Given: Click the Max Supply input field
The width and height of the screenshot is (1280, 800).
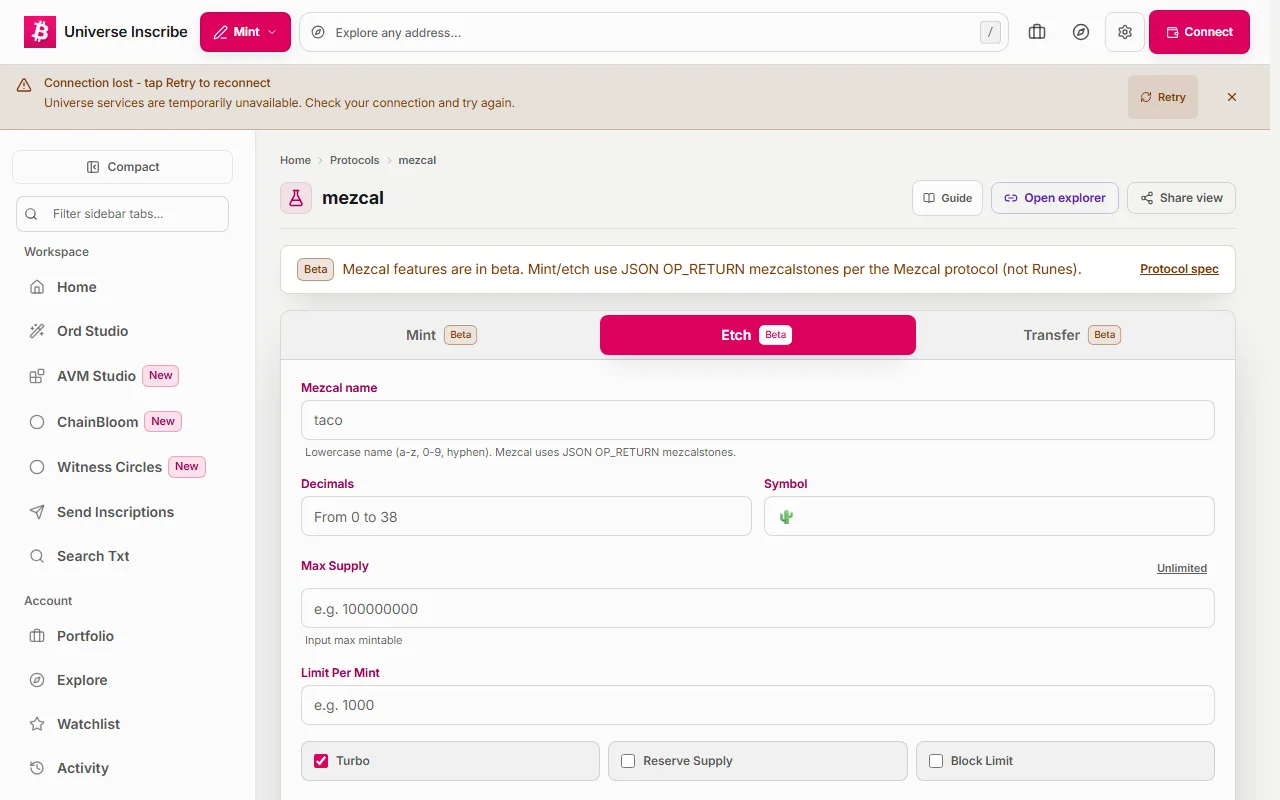Looking at the screenshot, I should click(x=758, y=608).
